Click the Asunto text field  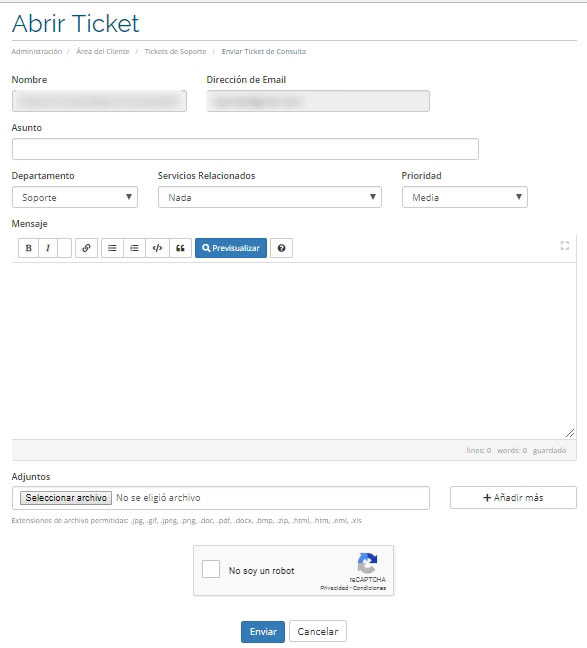(245, 149)
